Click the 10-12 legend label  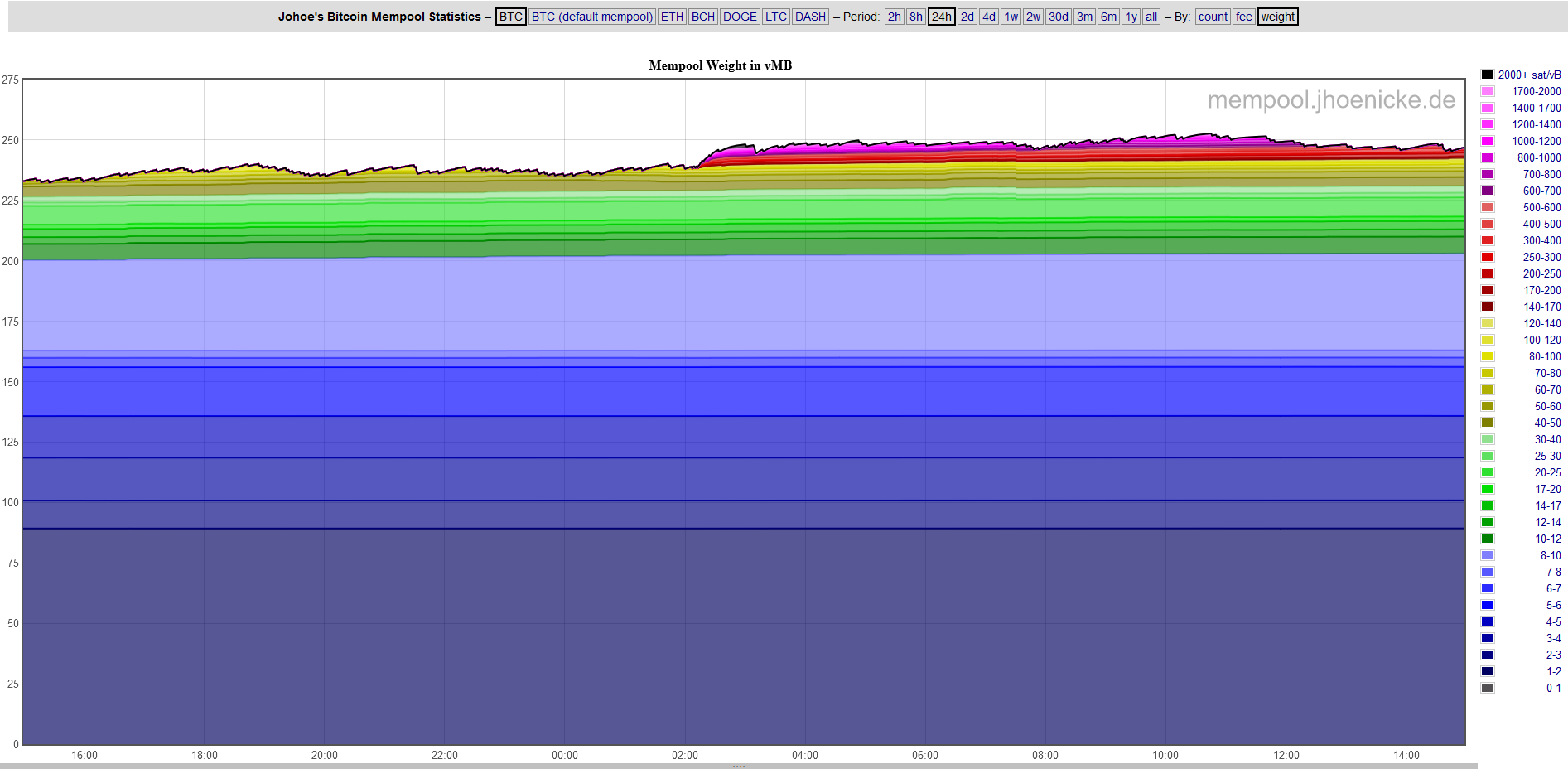tap(1547, 539)
